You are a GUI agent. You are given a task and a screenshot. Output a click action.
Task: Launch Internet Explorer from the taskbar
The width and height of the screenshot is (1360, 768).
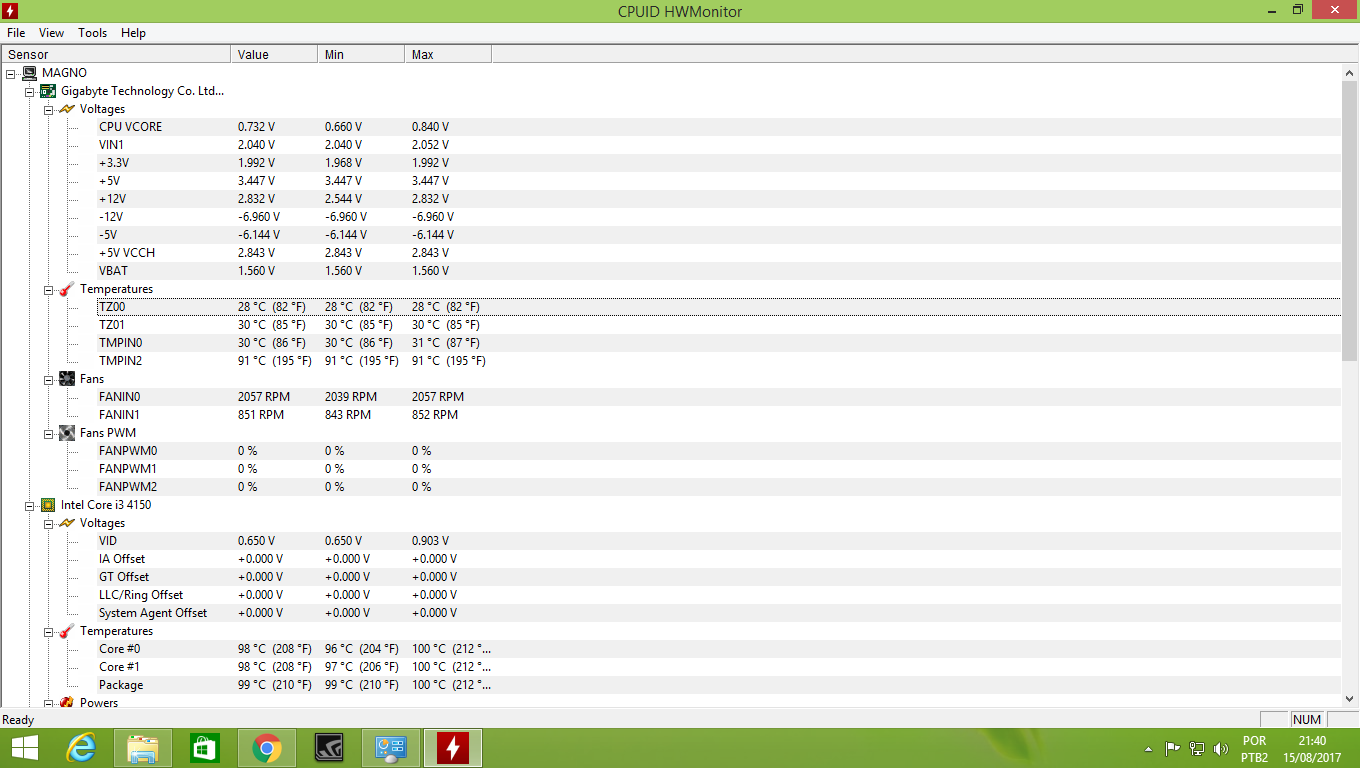(81, 748)
